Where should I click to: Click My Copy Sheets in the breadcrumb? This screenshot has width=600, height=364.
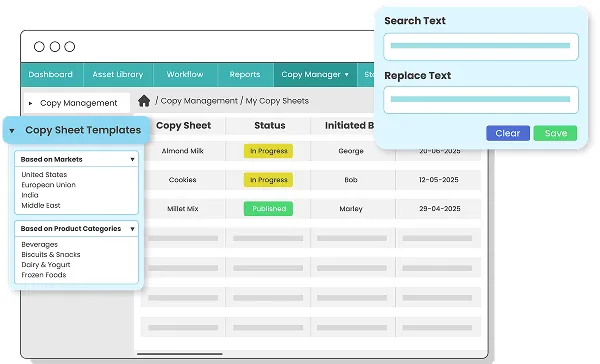coord(277,101)
